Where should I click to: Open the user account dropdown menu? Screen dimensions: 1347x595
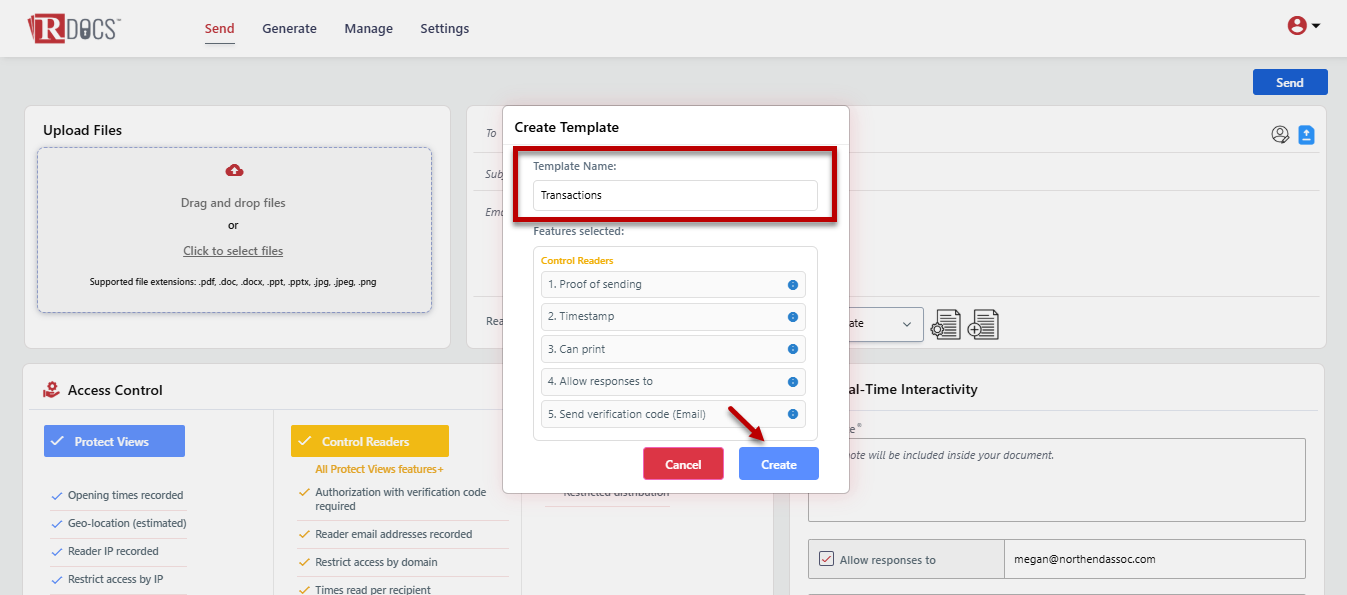pyautogui.click(x=1304, y=27)
